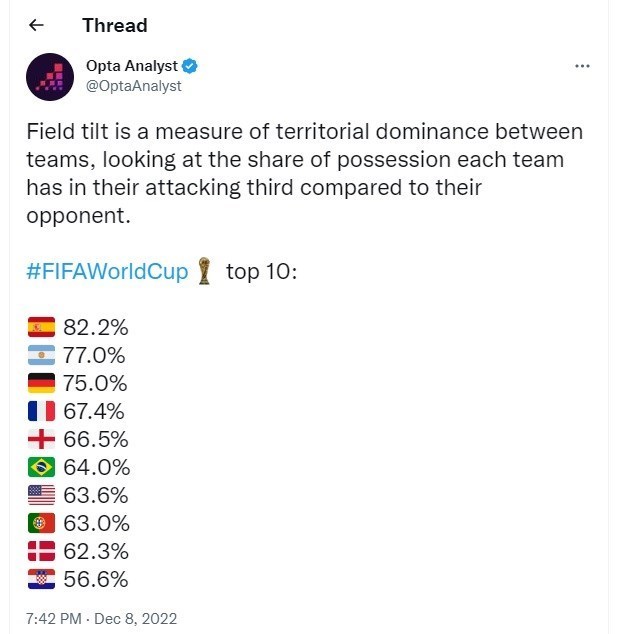
Task: Click the World Cup trophy emoji
Action: [205, 272]
